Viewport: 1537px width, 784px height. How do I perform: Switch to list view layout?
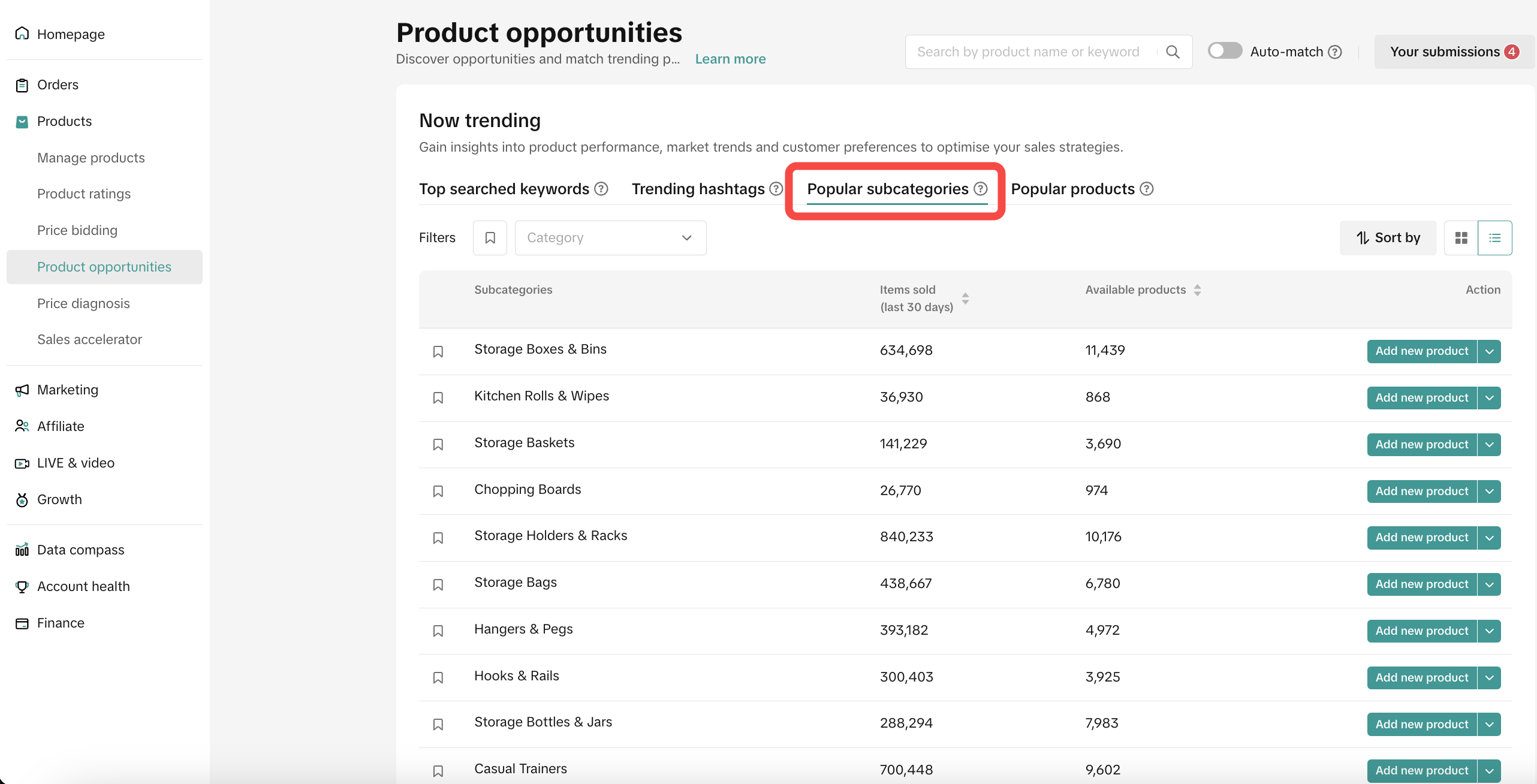[1494, 238]
